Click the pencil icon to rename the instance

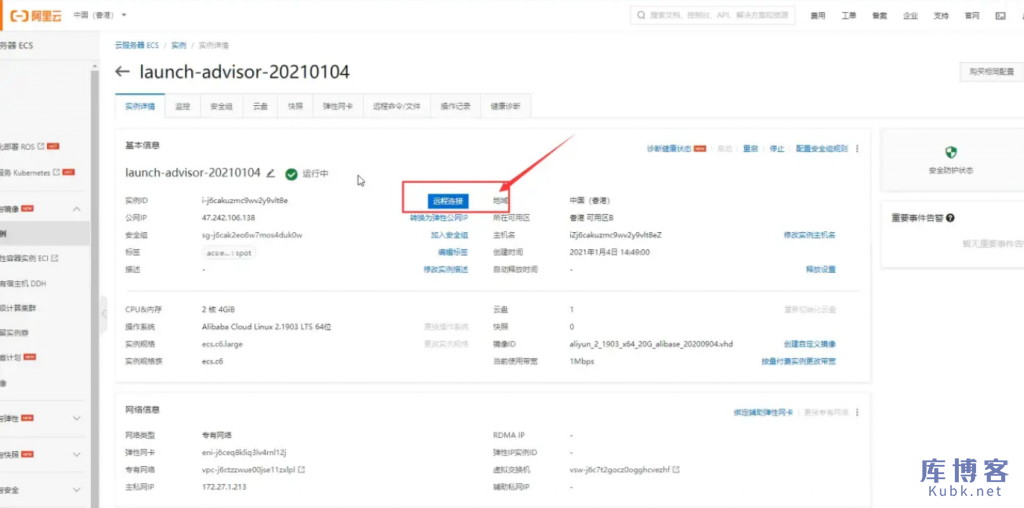pyautogui.click(x=271, y=173)
